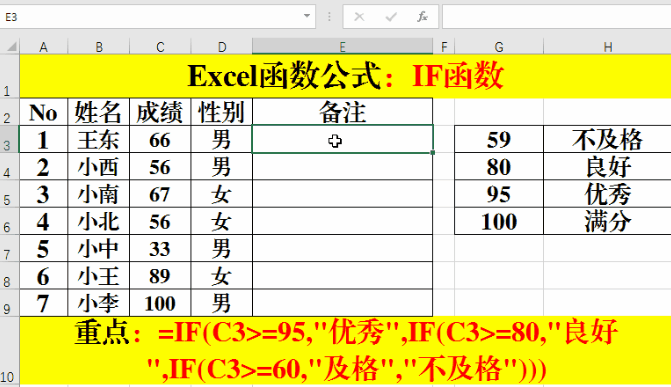Click the score cell '67'

(160, 194)
